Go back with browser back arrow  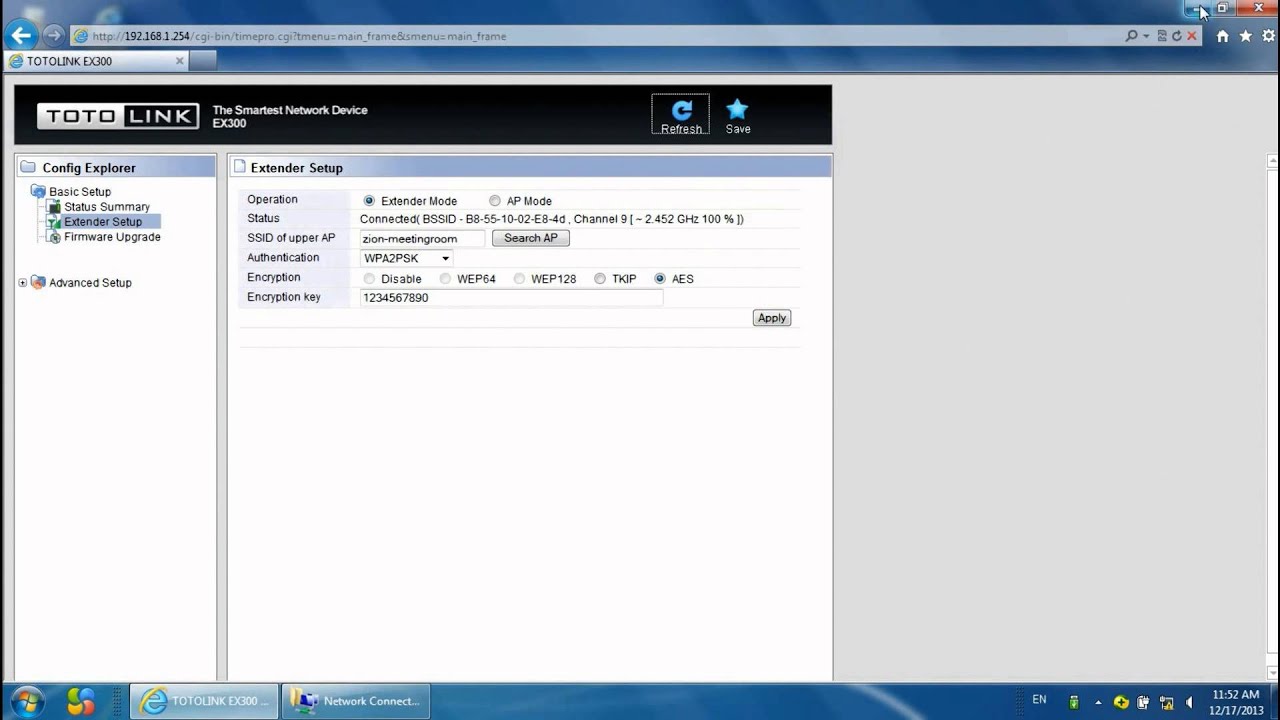21,36
